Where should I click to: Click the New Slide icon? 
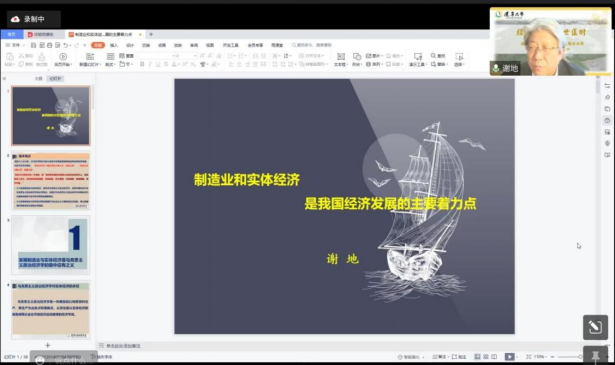pos(90,56)
